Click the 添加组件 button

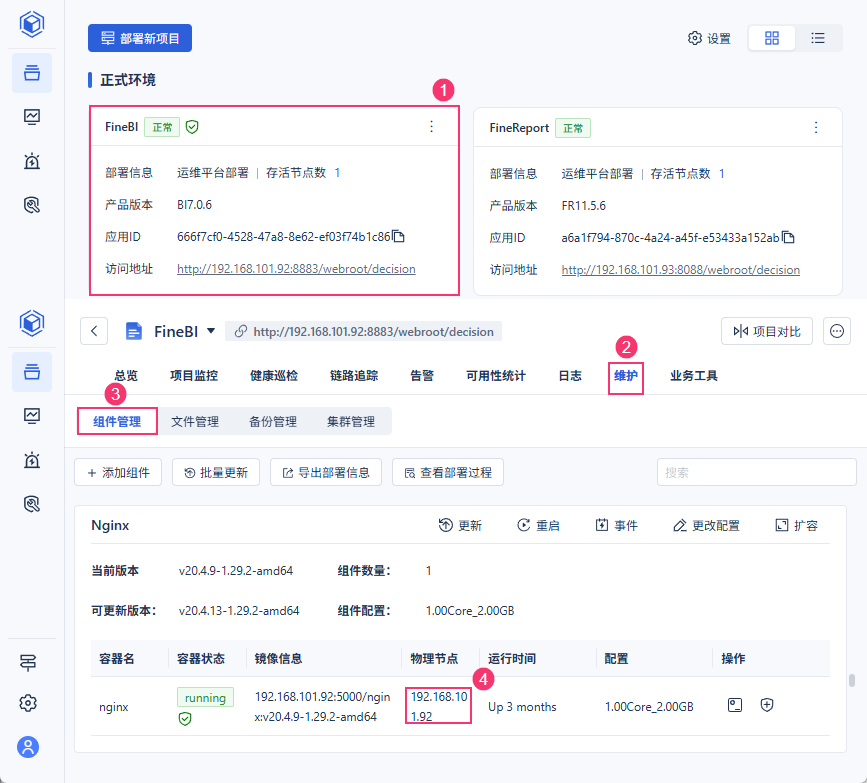click(118, 472)
